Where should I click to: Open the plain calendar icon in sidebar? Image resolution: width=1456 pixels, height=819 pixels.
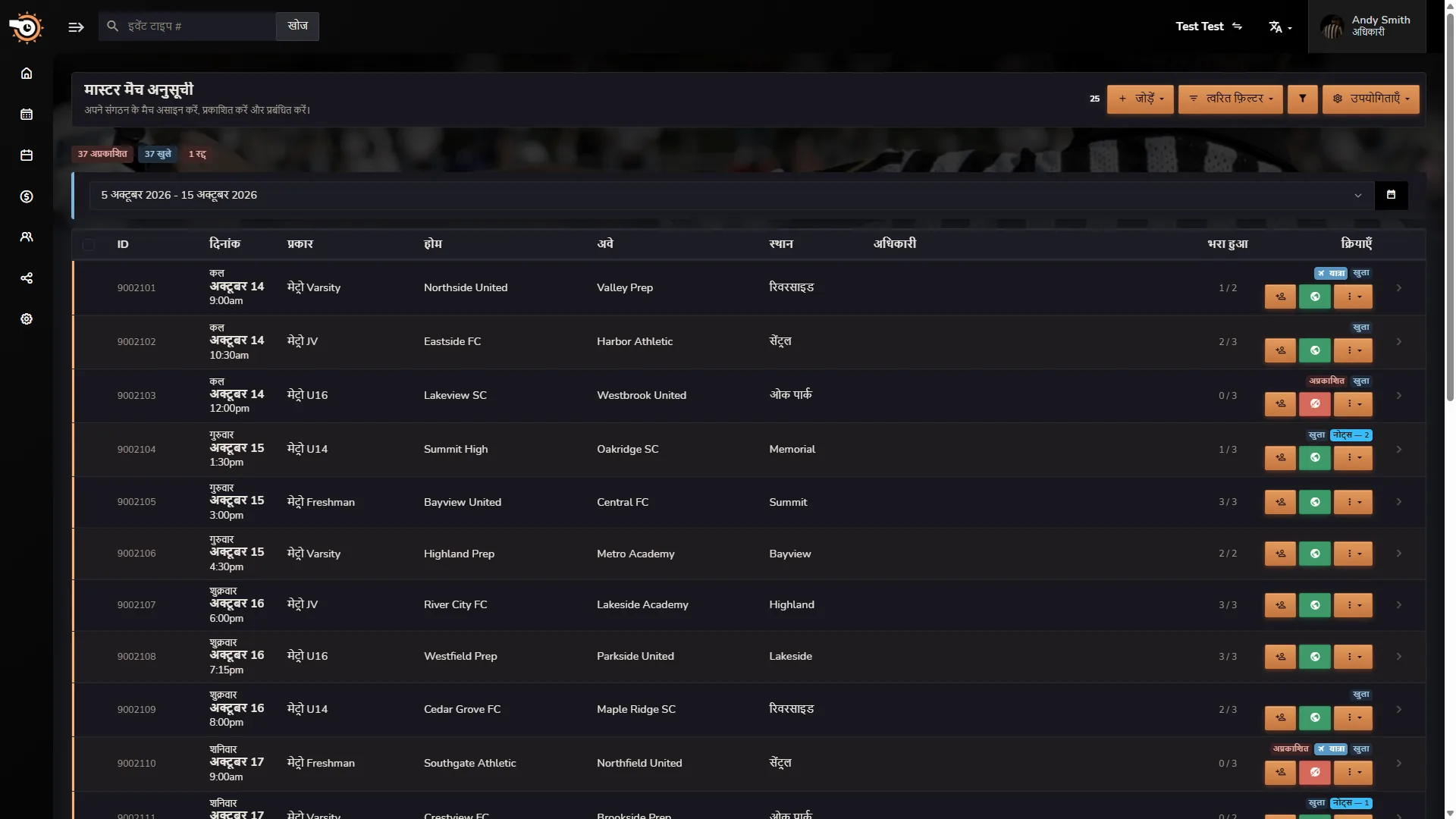coord(27,155)
